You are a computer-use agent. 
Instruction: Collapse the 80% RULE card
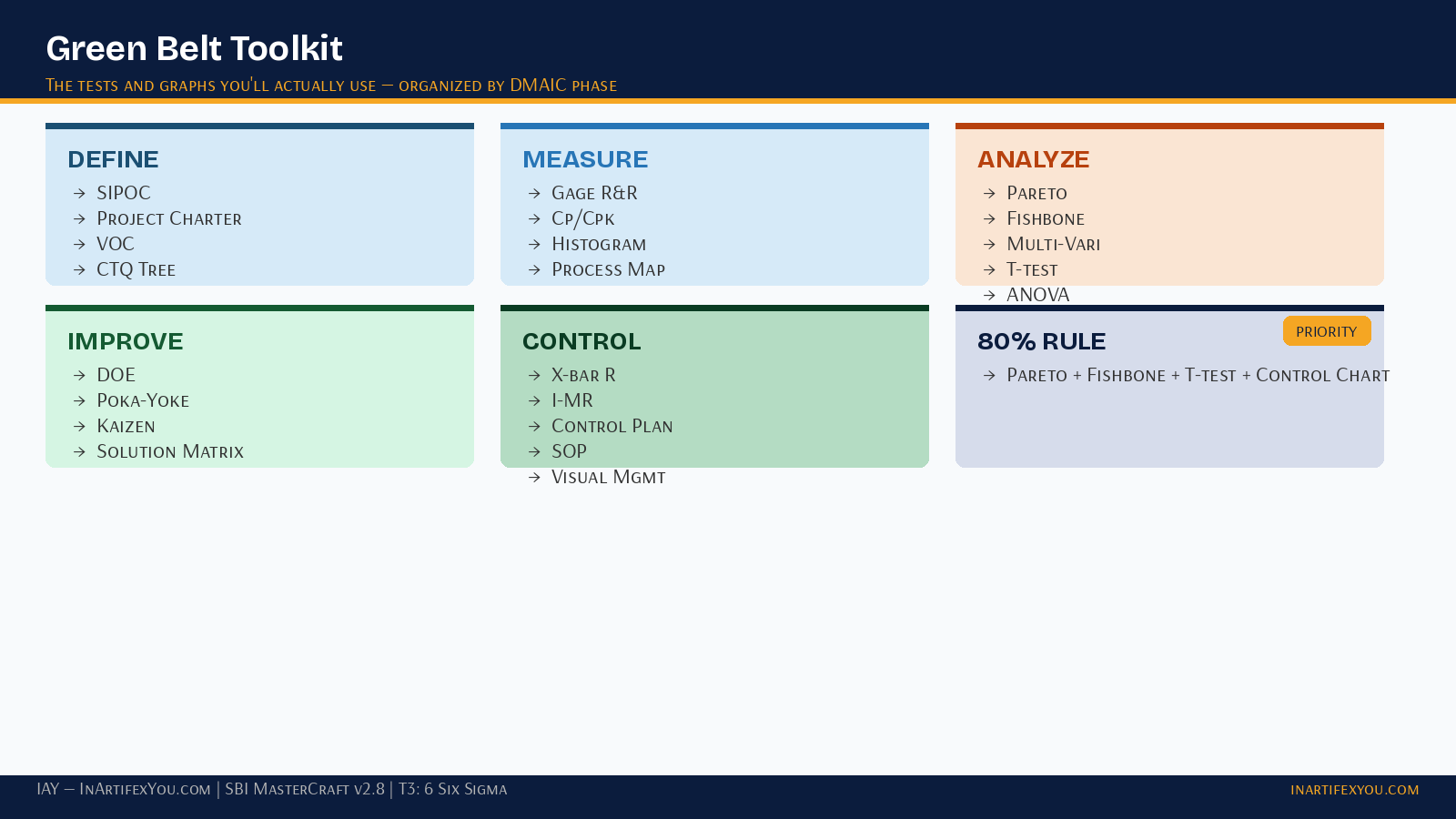(1041, 341)
